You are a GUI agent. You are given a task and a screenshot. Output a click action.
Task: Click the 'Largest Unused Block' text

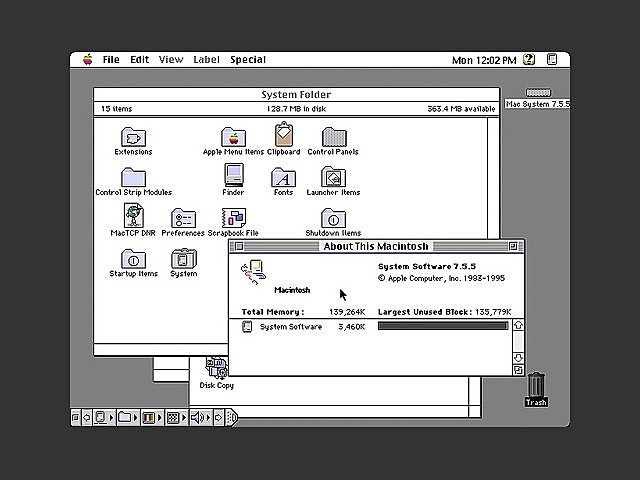click(424, 312)
